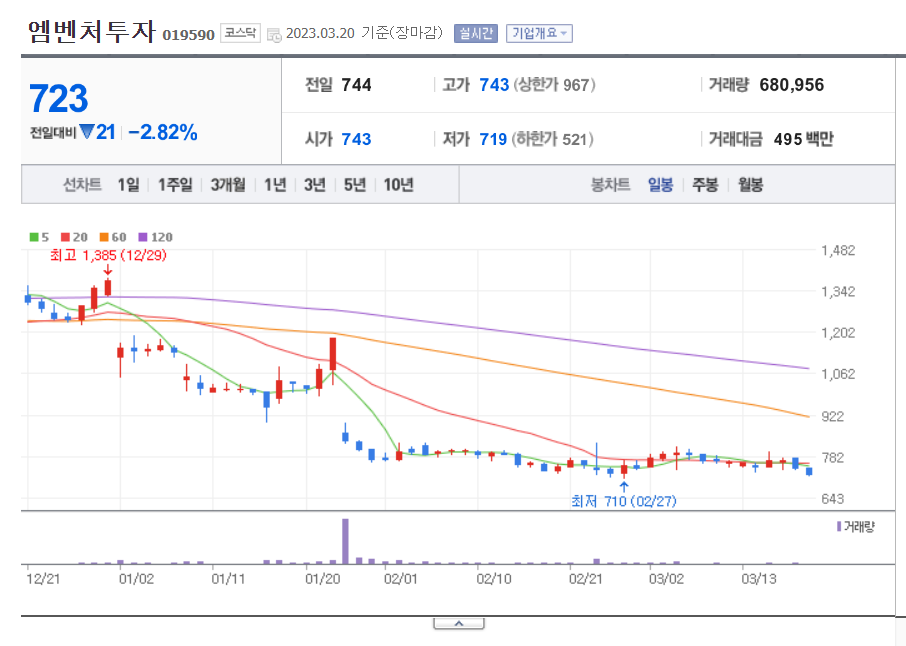This screenshot has height=646, width=906.
Task: Switch to 일봉 daily candle chart
Action: 660,185
